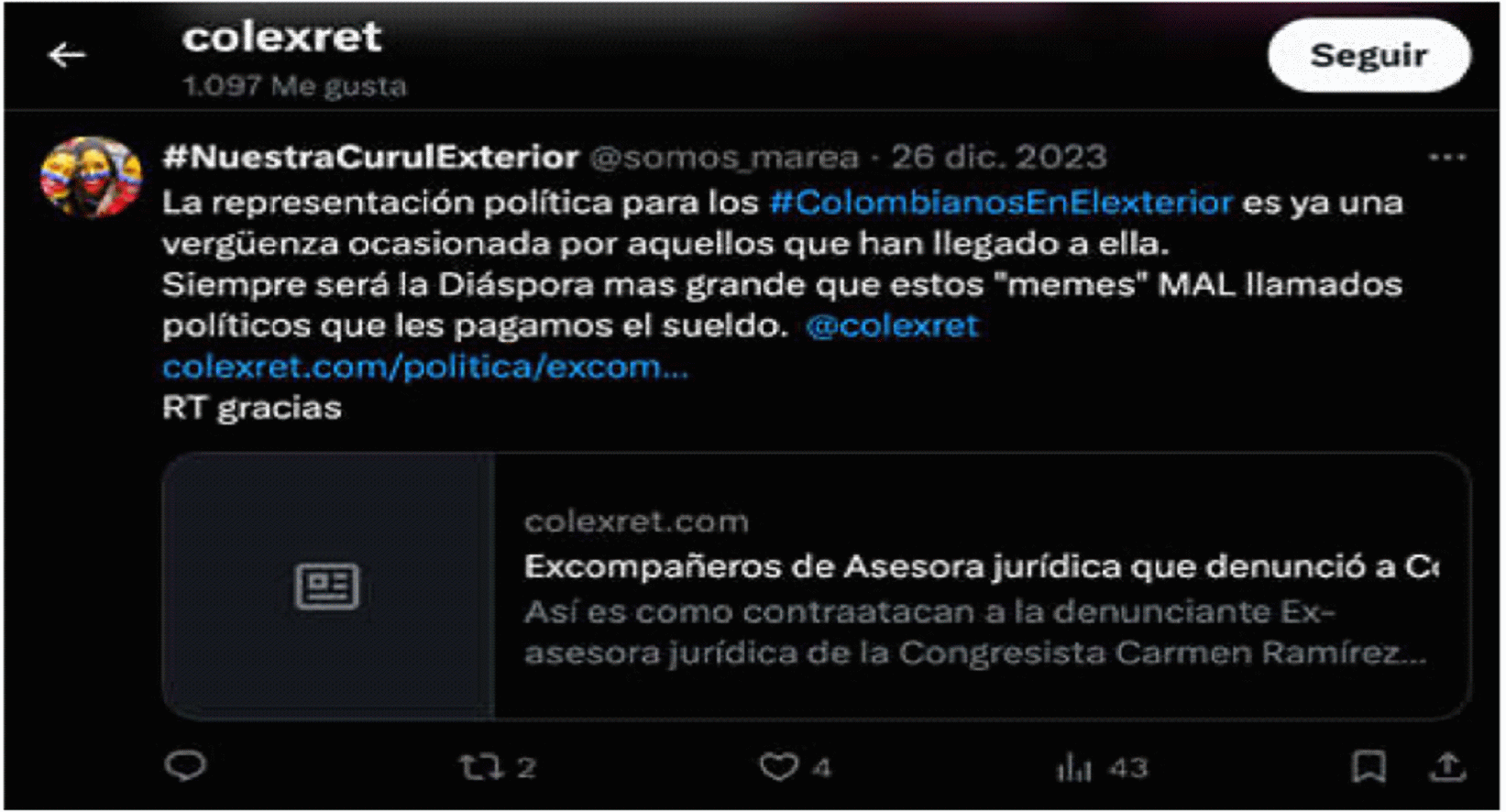
Task: Like the post with the heart icon
Action: tap(778, 766)
